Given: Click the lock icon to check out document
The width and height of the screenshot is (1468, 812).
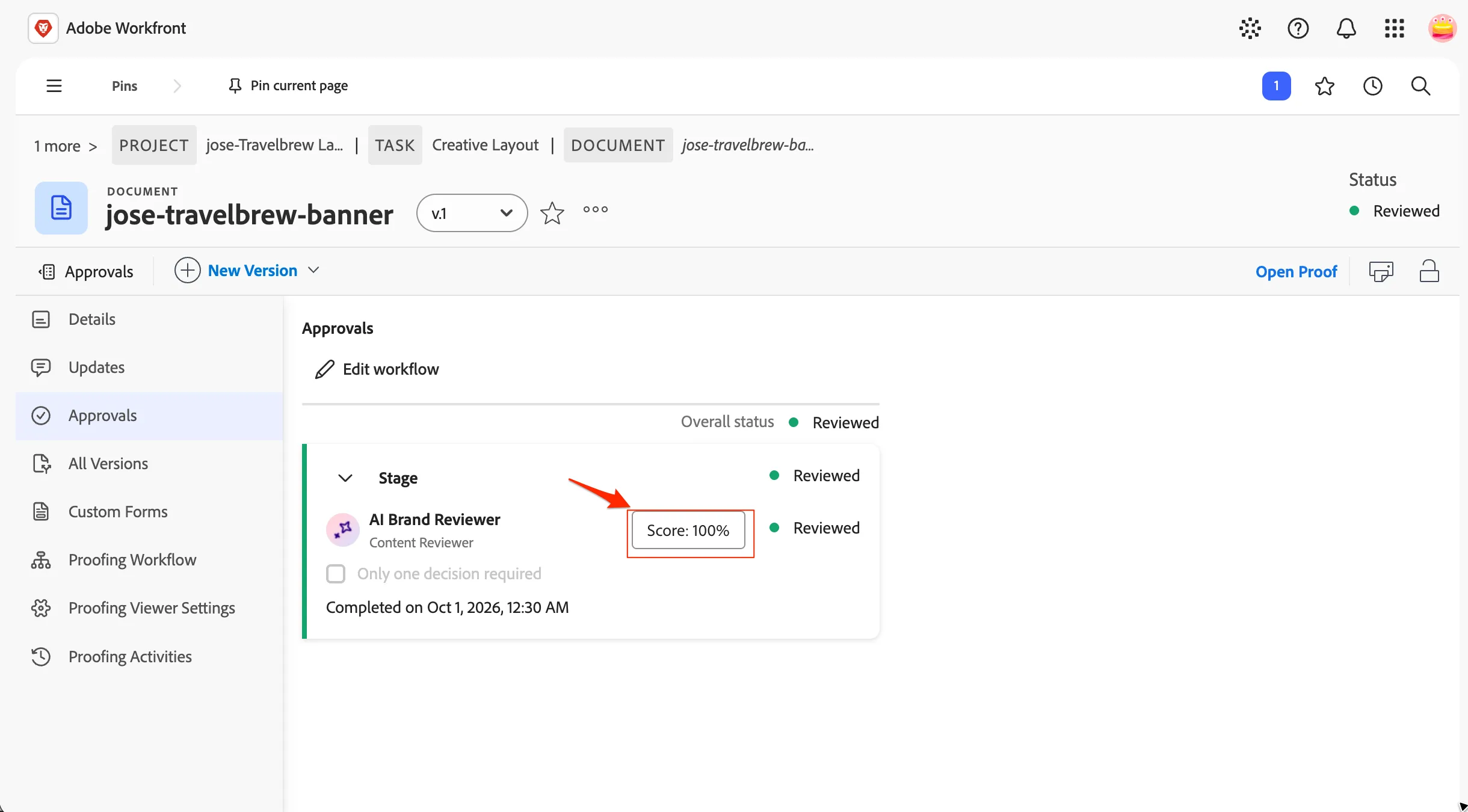Looking at the screenshot, I should point(1429,271).
